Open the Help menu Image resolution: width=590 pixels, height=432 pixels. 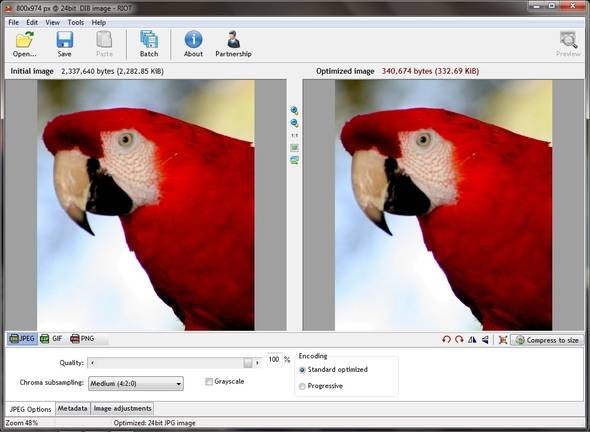99,23
